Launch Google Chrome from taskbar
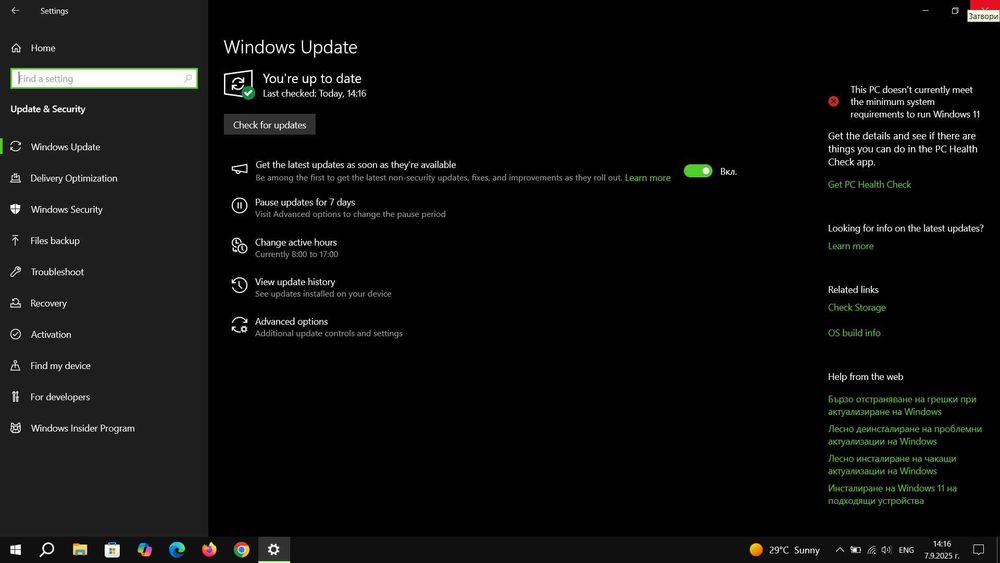1000x563 pixels. [x=242, y=550]
